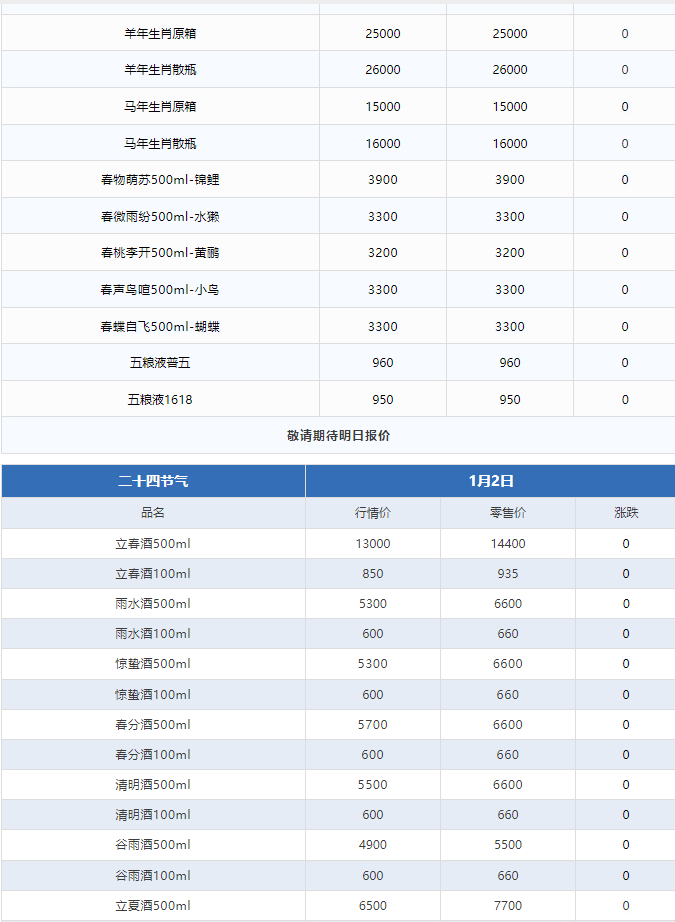Viewport: 675px width, 922px height.
Task: Select the 春分酒100ml row name
Action: [x=153, y=754]
